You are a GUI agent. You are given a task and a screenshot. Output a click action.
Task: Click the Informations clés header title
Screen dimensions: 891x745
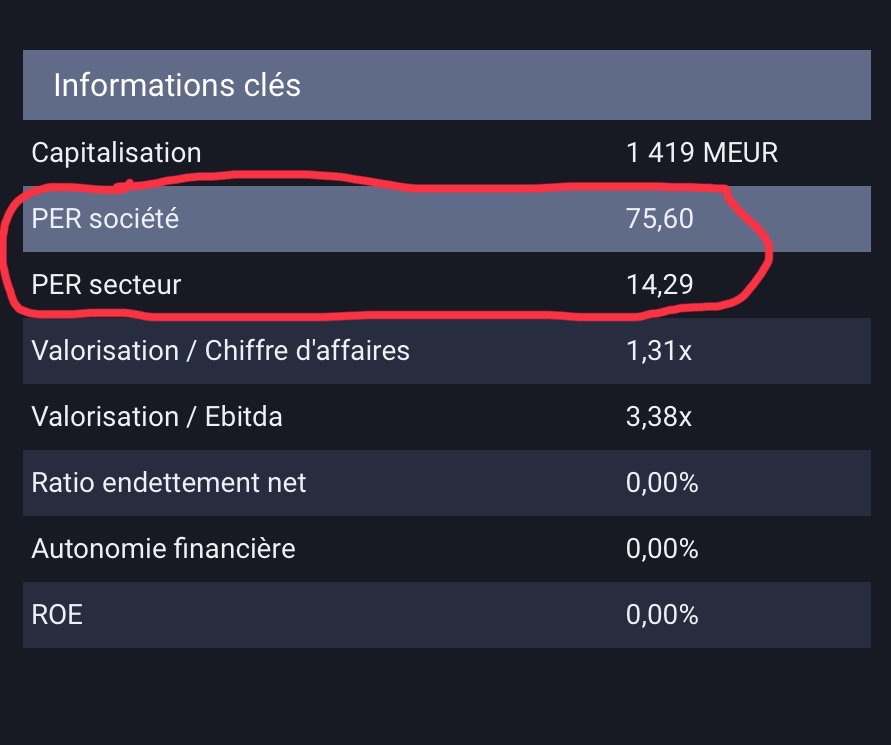[177, 85]
